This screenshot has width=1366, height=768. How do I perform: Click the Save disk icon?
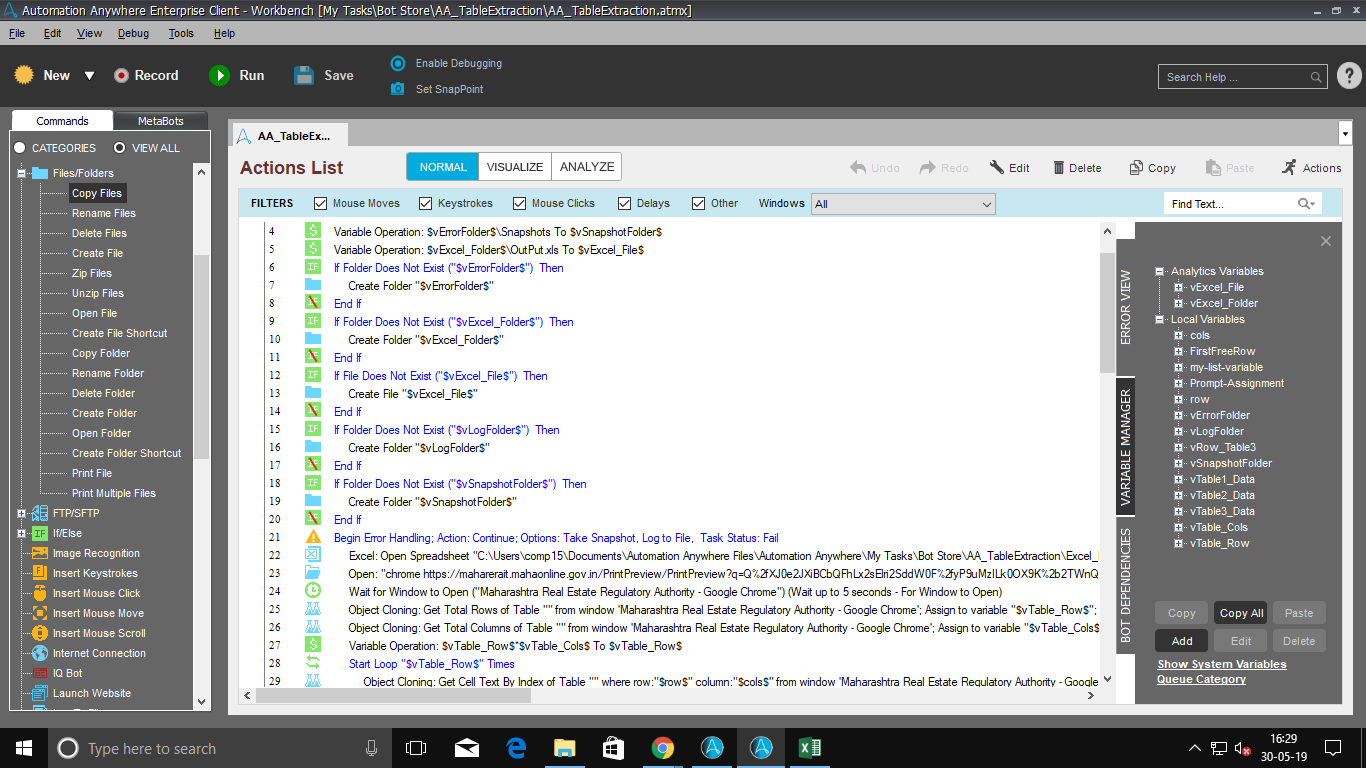[305, 75]
